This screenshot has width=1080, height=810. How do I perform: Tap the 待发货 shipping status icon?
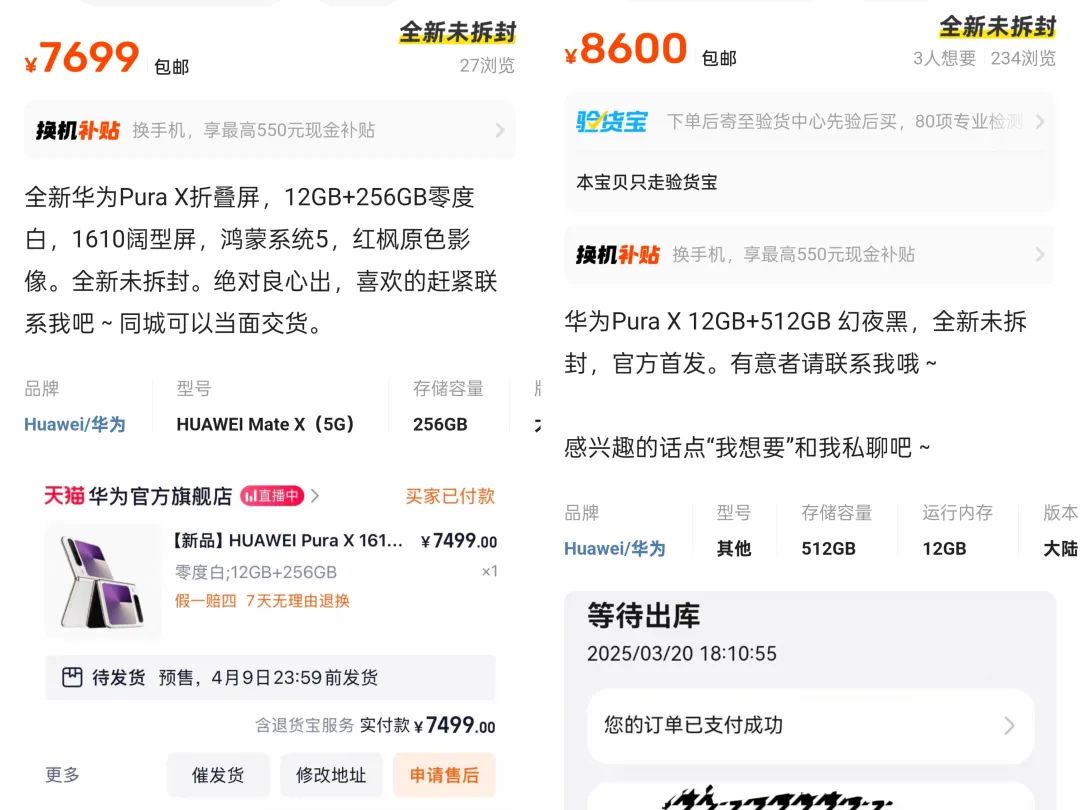click(x=72, y=678)
